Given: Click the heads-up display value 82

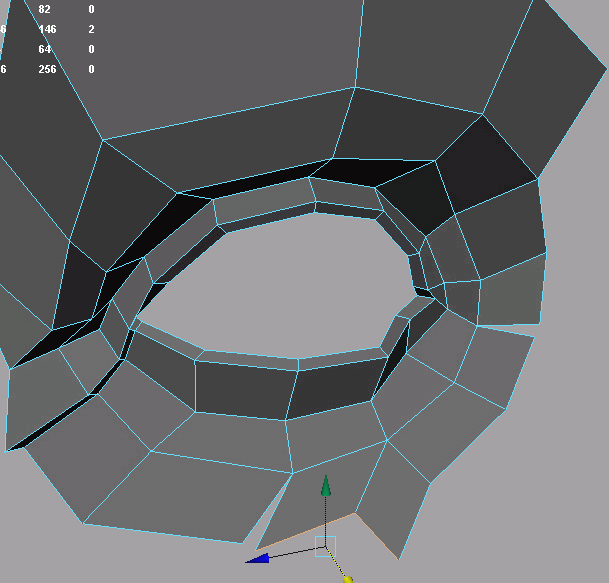Looking at the screenshot, I should coord(45,9).
